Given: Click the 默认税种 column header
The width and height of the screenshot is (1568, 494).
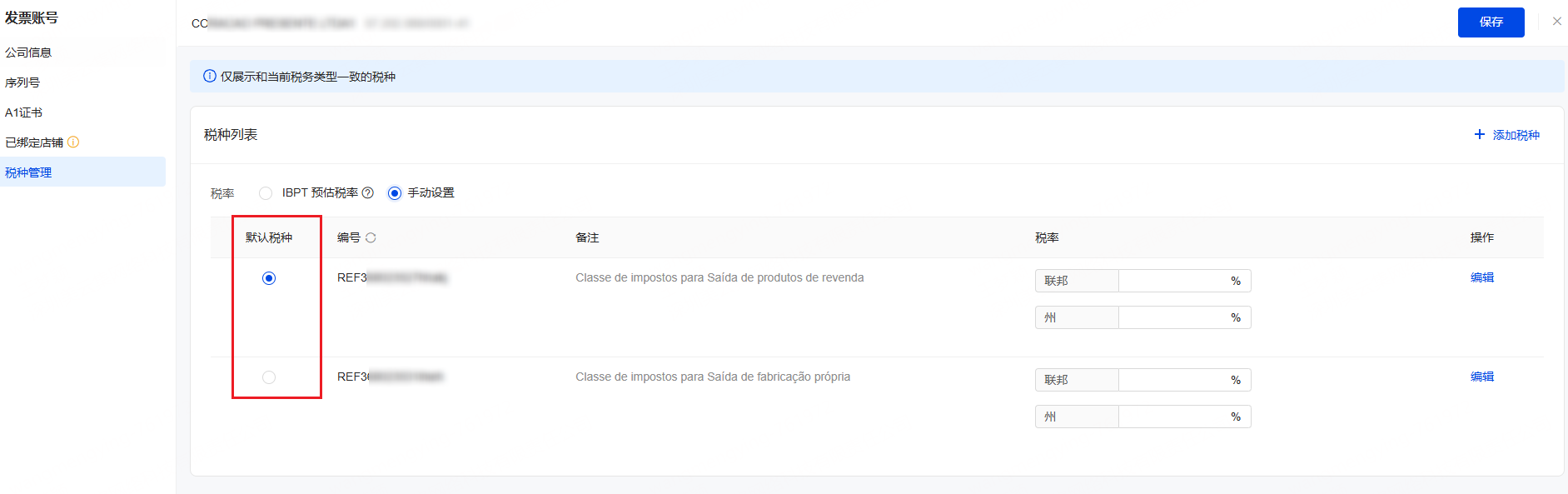Looking at the screenshot, I should [269, 237].
